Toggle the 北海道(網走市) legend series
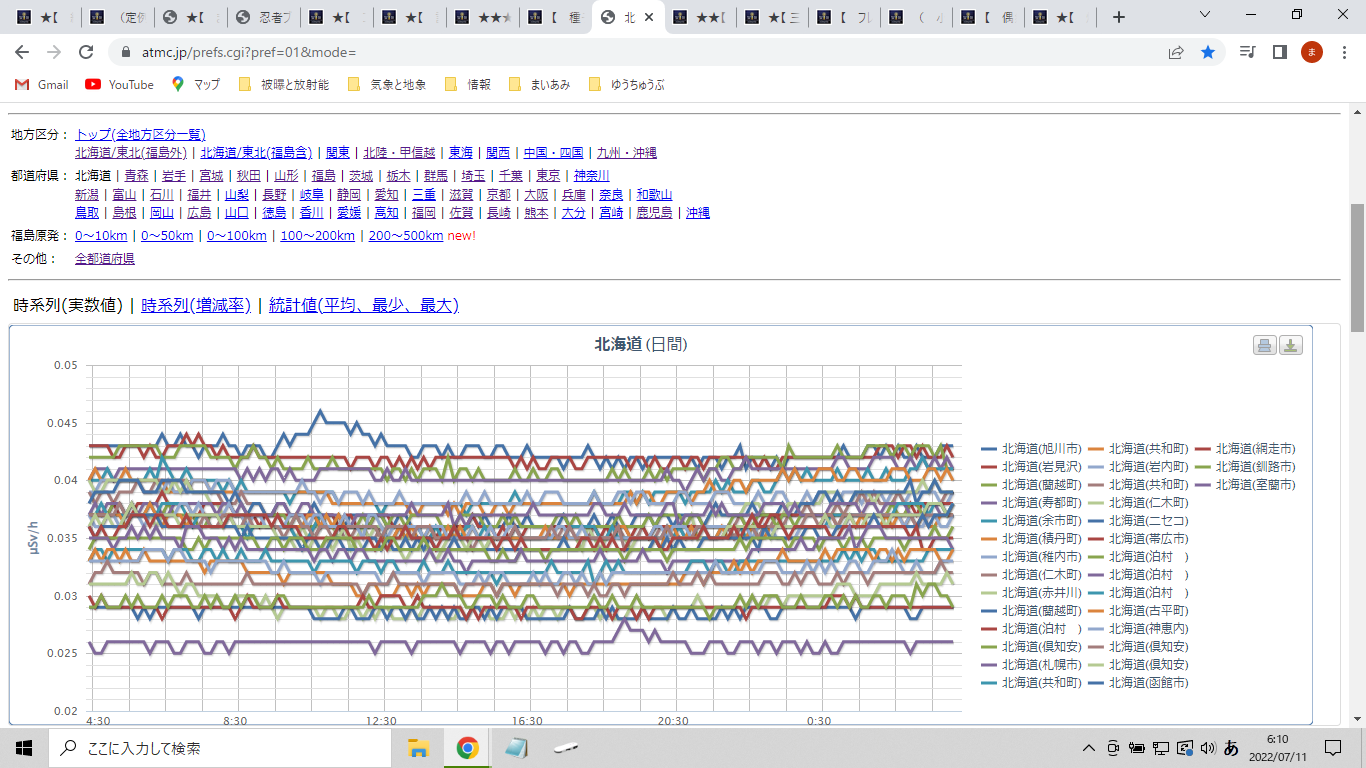This screenshot has height=768, width=1366. (1245, 449)
